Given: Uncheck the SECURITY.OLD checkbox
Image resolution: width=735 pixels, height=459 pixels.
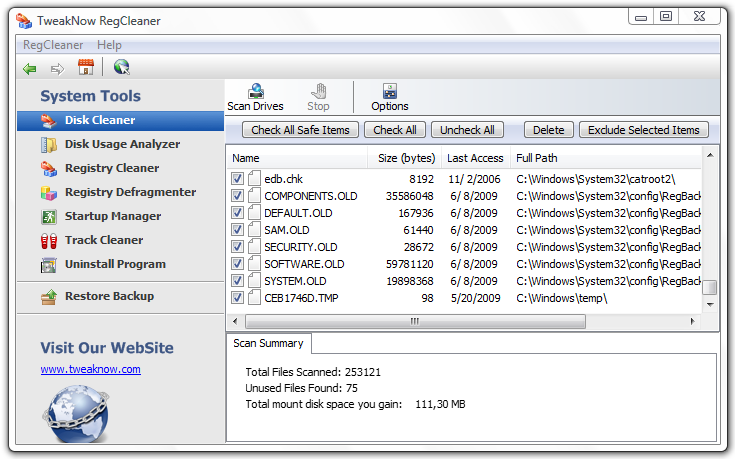Looking at the screenshot, I should coord(237,247).
